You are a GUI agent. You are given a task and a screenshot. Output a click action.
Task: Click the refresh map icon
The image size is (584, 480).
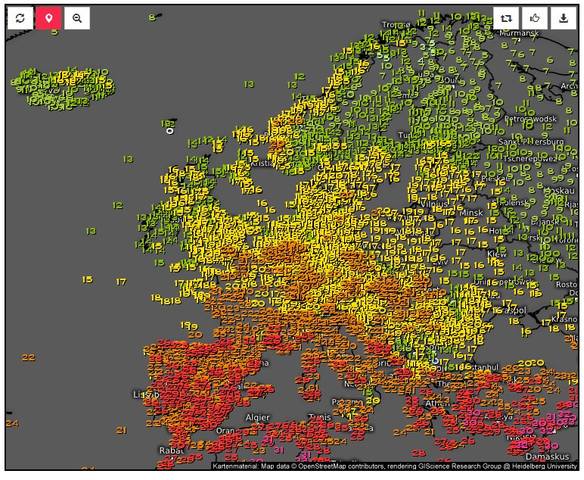[x=20, y=18]
